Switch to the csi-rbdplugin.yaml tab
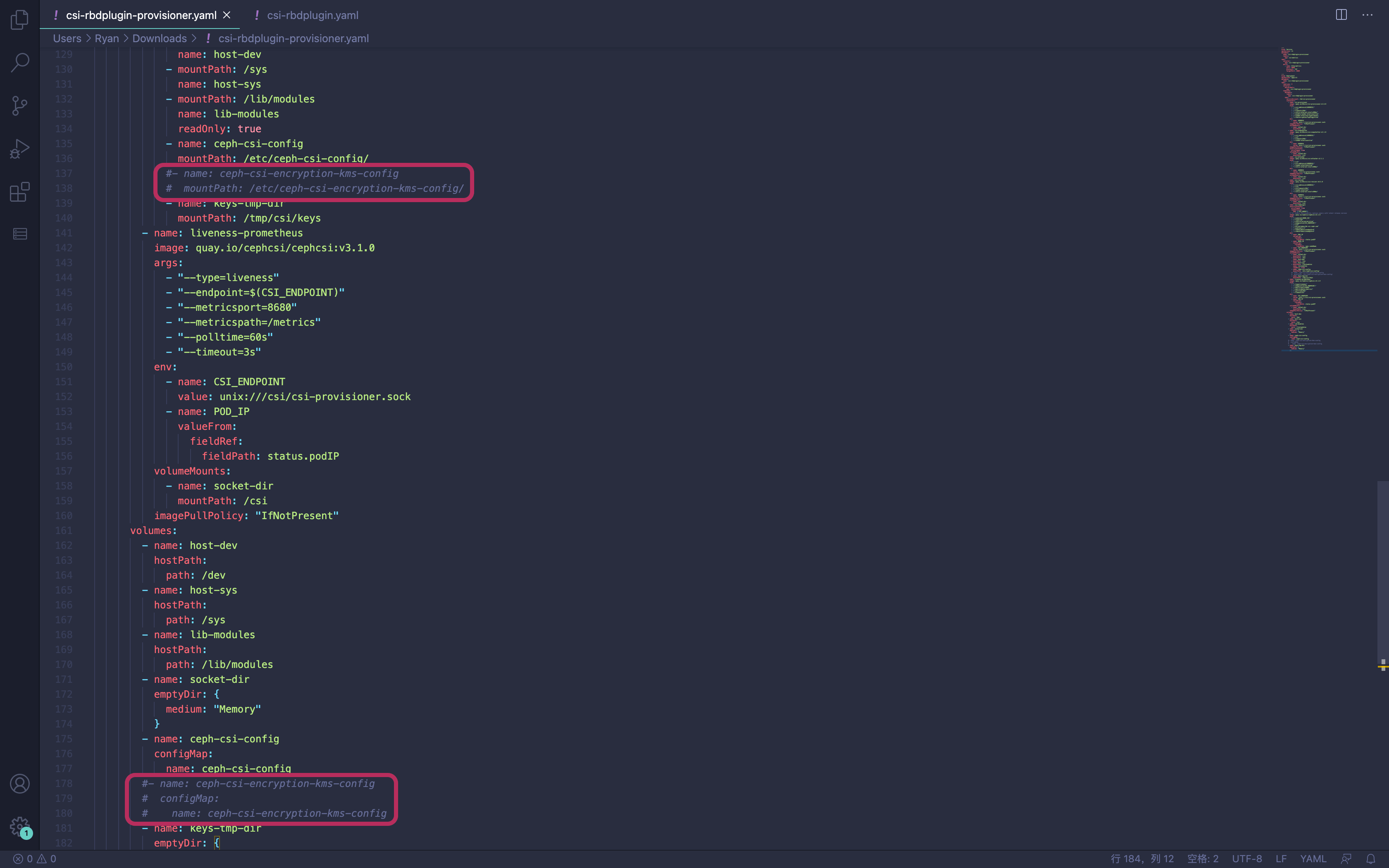 (x=312, y=16)
